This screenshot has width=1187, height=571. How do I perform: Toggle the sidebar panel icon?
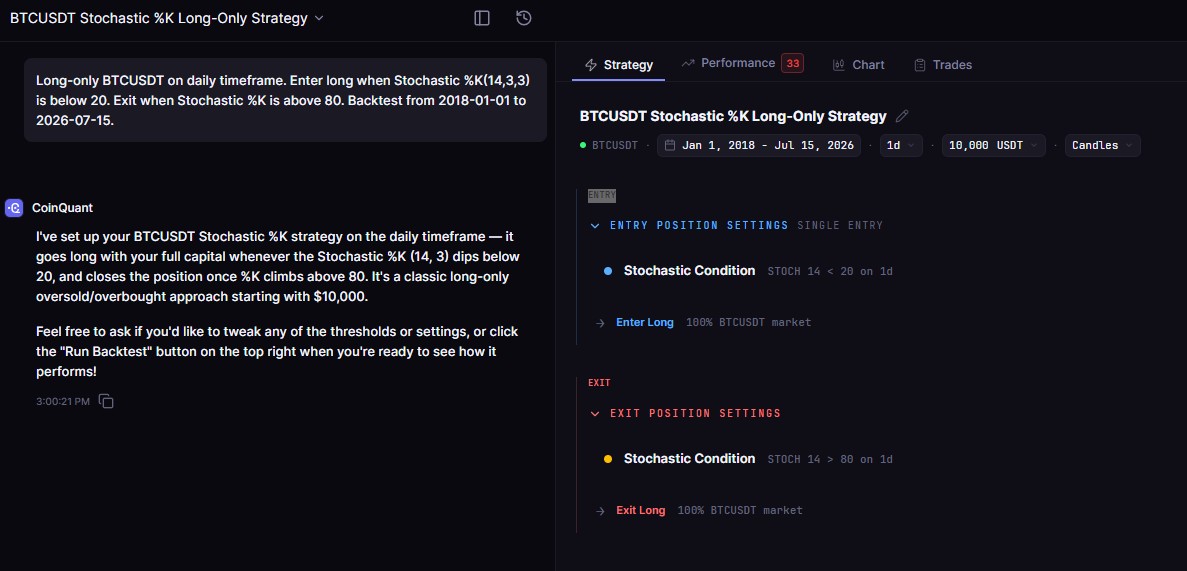pos(482,18)
